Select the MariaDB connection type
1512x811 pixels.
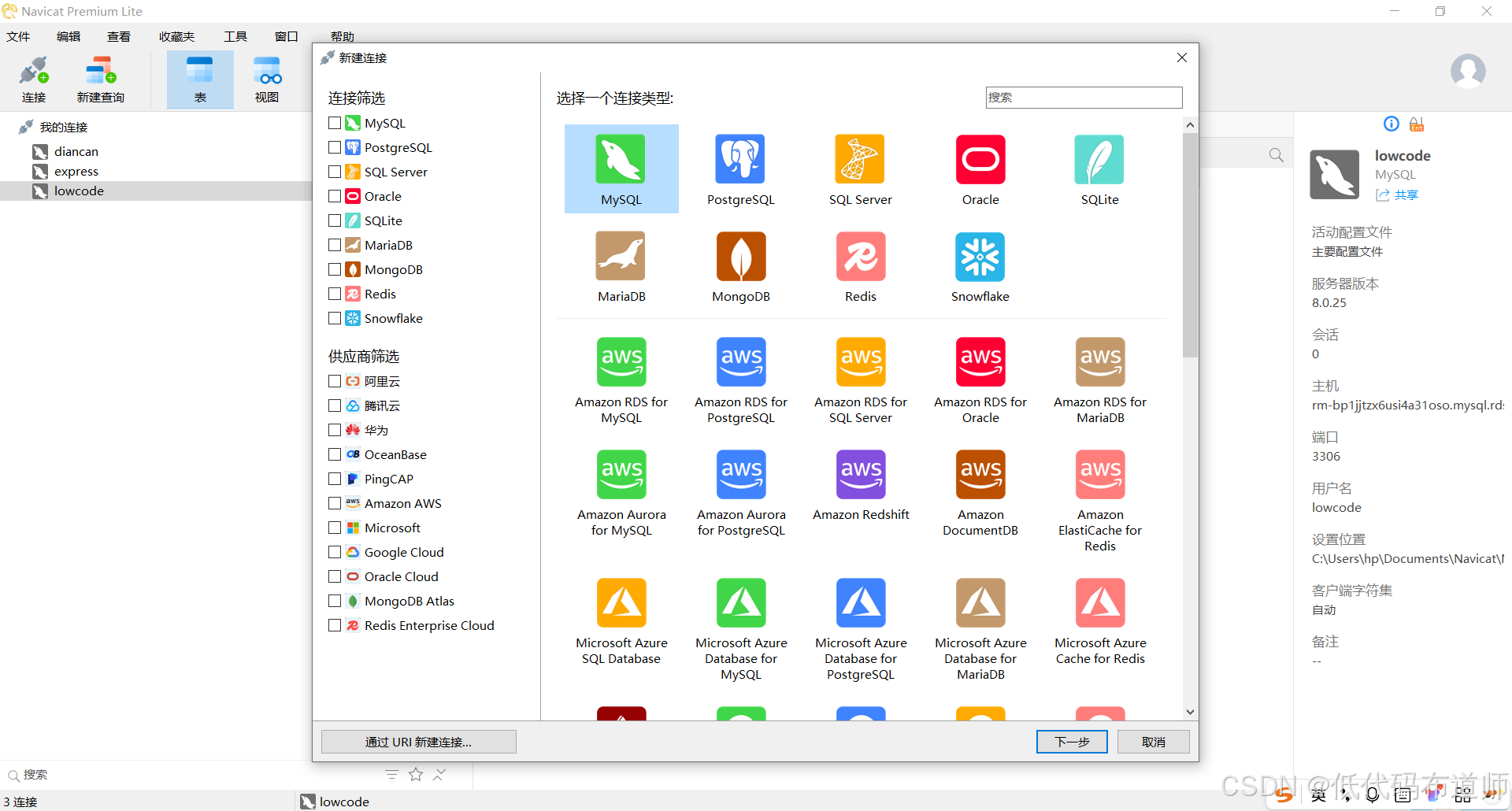coord(621,266)
